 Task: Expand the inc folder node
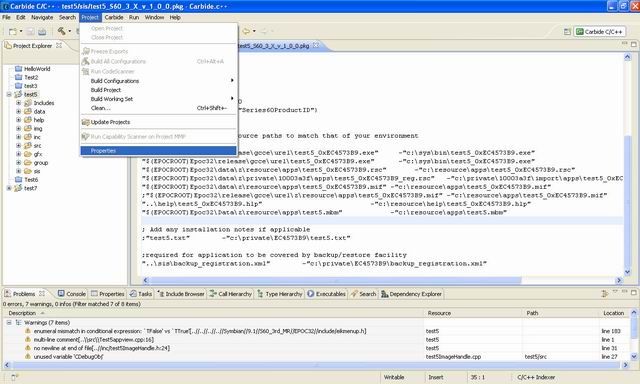click(x=18, y=137)
